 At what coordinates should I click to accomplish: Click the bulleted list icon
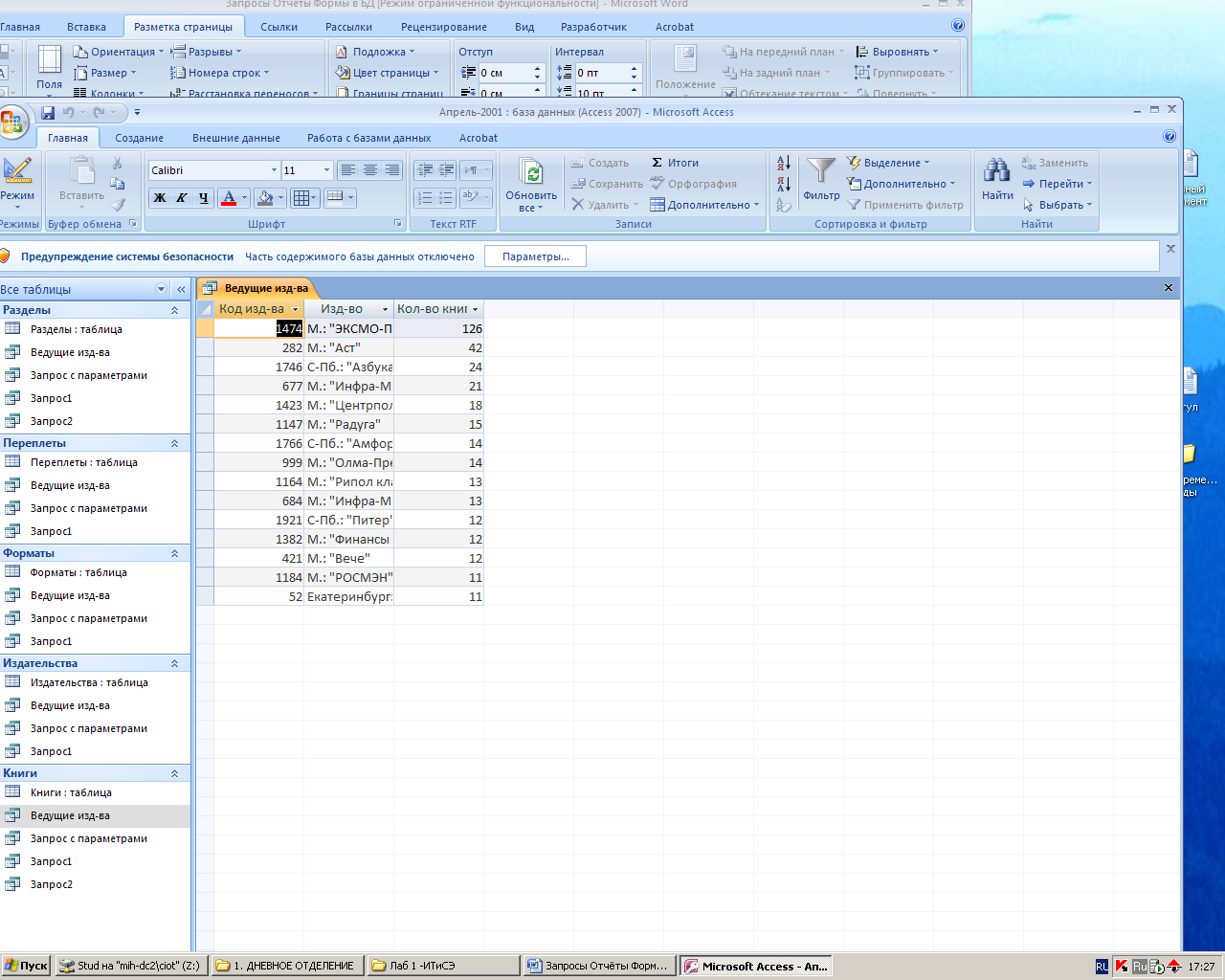click(x=447, y=198)
